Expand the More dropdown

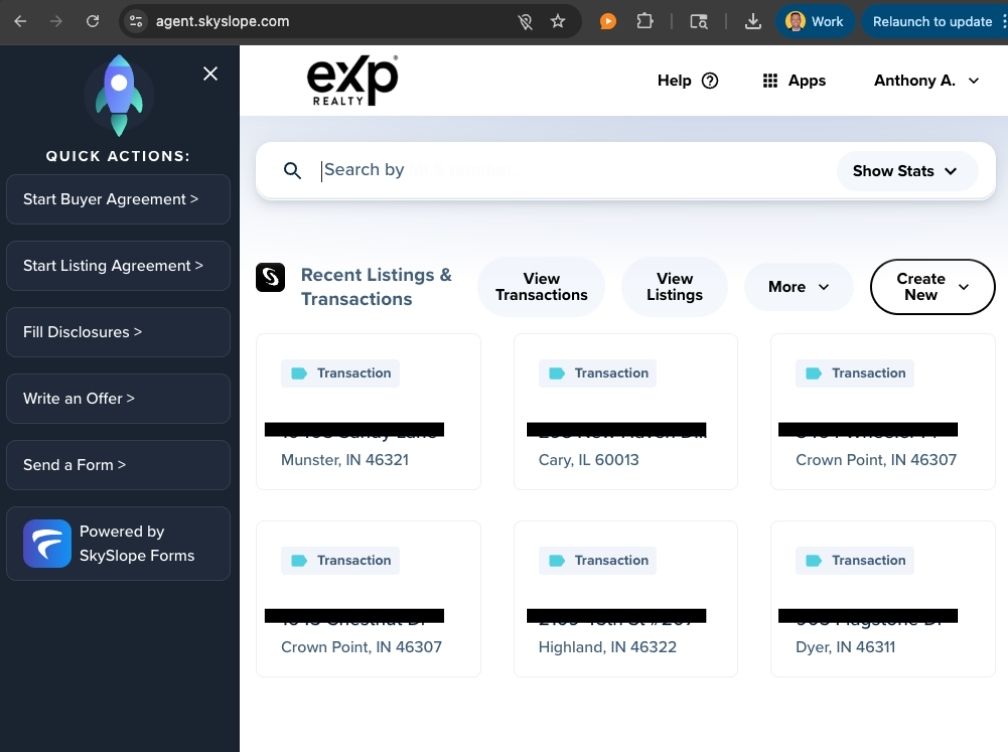coord(798,287)
